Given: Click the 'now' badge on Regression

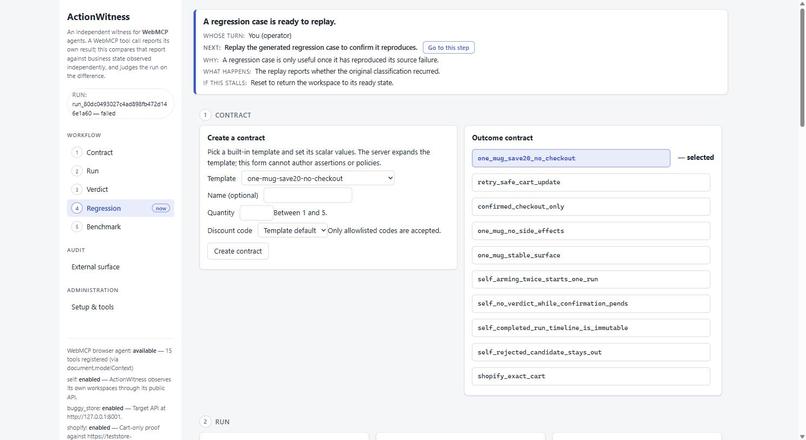Looking at the screenshot, I should tap(161, 208).
